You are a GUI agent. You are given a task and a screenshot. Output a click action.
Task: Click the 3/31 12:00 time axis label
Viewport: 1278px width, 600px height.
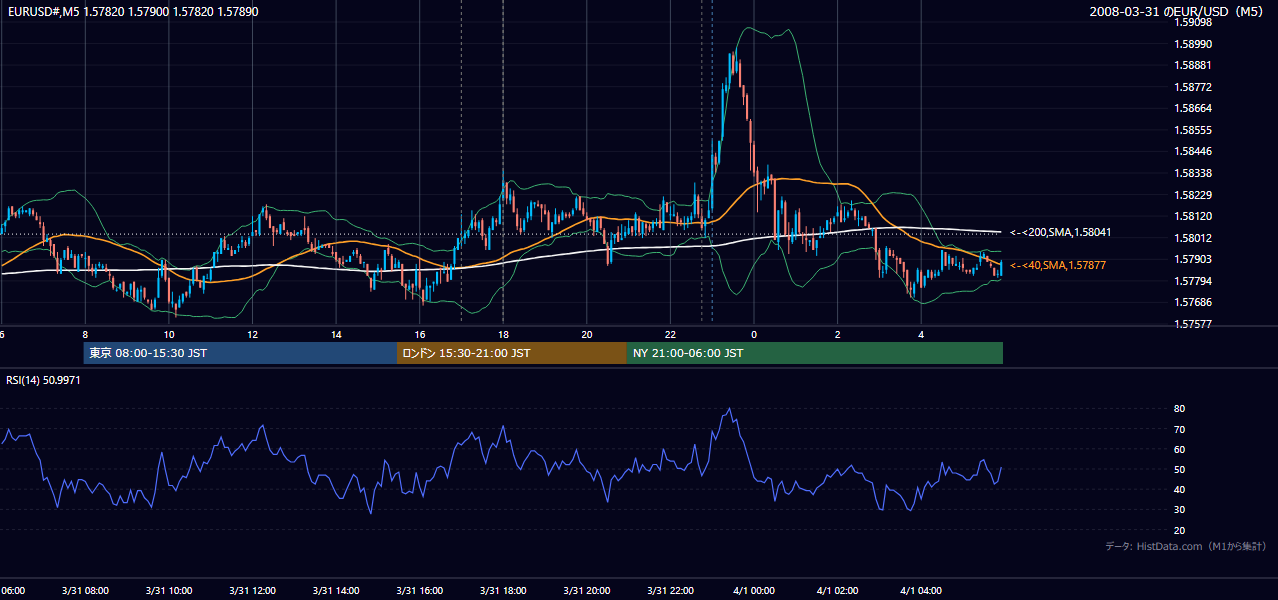click(252, 591)
